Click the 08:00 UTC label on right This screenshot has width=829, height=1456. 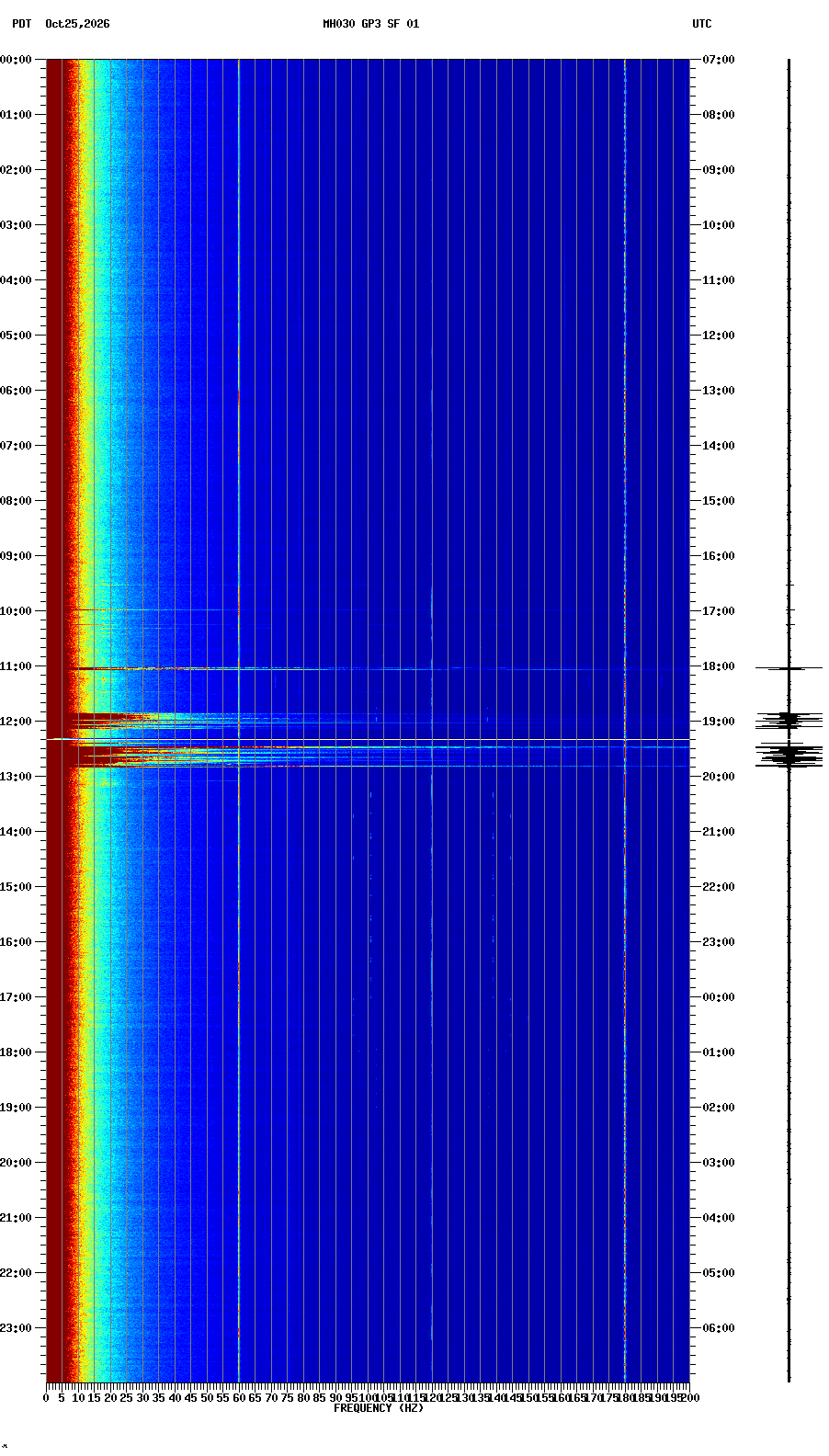[x=719, y=115]
